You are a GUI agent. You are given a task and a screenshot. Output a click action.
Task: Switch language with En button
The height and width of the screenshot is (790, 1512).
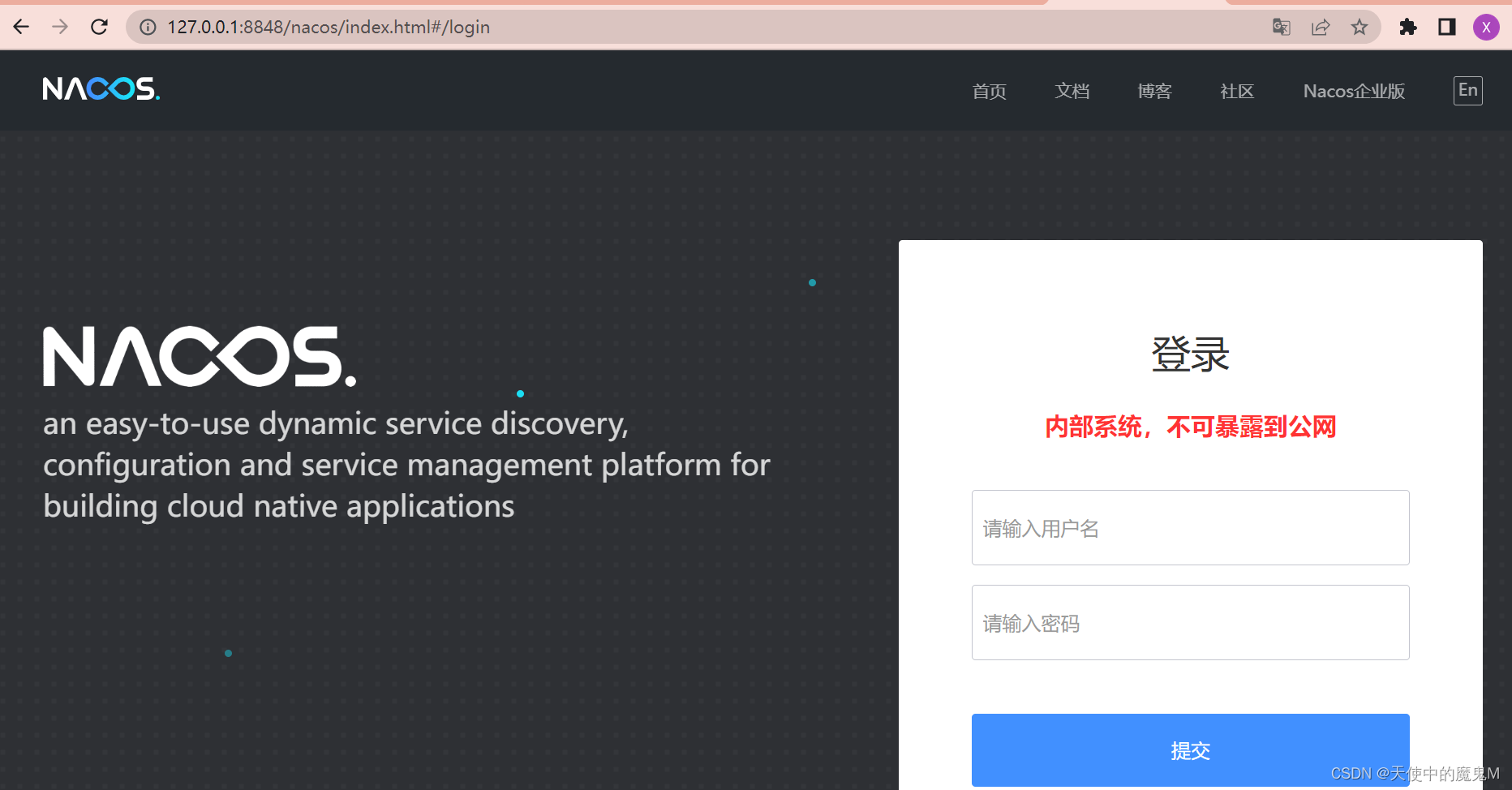(x=1468, y=90)
